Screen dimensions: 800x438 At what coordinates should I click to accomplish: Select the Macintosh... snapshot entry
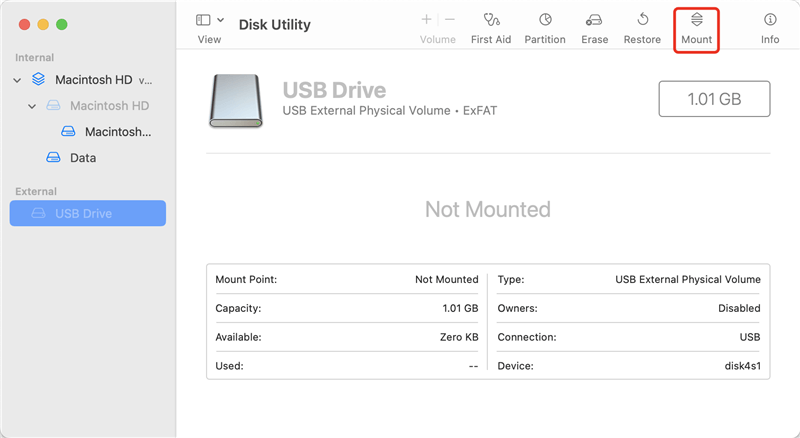pyautogui.click(x=117, y=132)
